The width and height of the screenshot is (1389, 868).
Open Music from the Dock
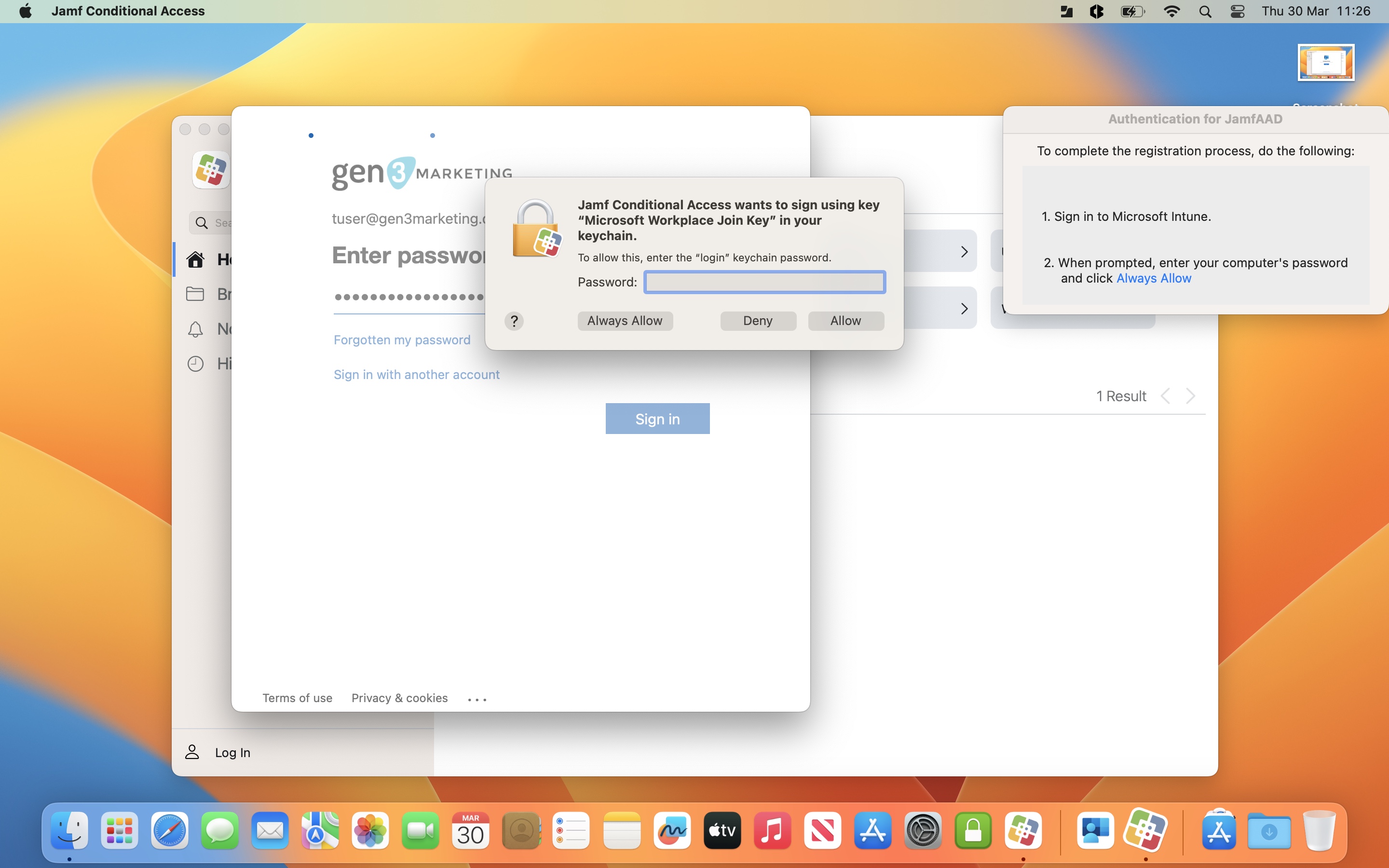772,831
